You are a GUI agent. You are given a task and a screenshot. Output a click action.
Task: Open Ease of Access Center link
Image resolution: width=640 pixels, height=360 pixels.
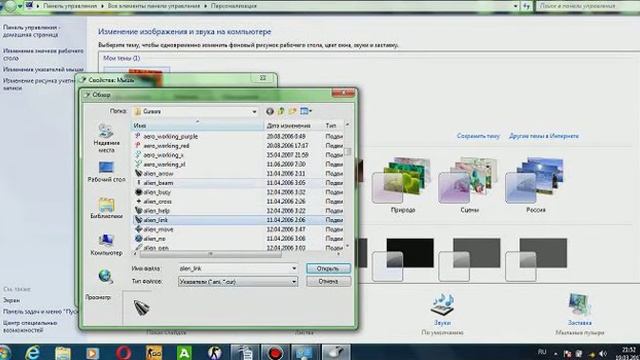(x=30, y=326)
